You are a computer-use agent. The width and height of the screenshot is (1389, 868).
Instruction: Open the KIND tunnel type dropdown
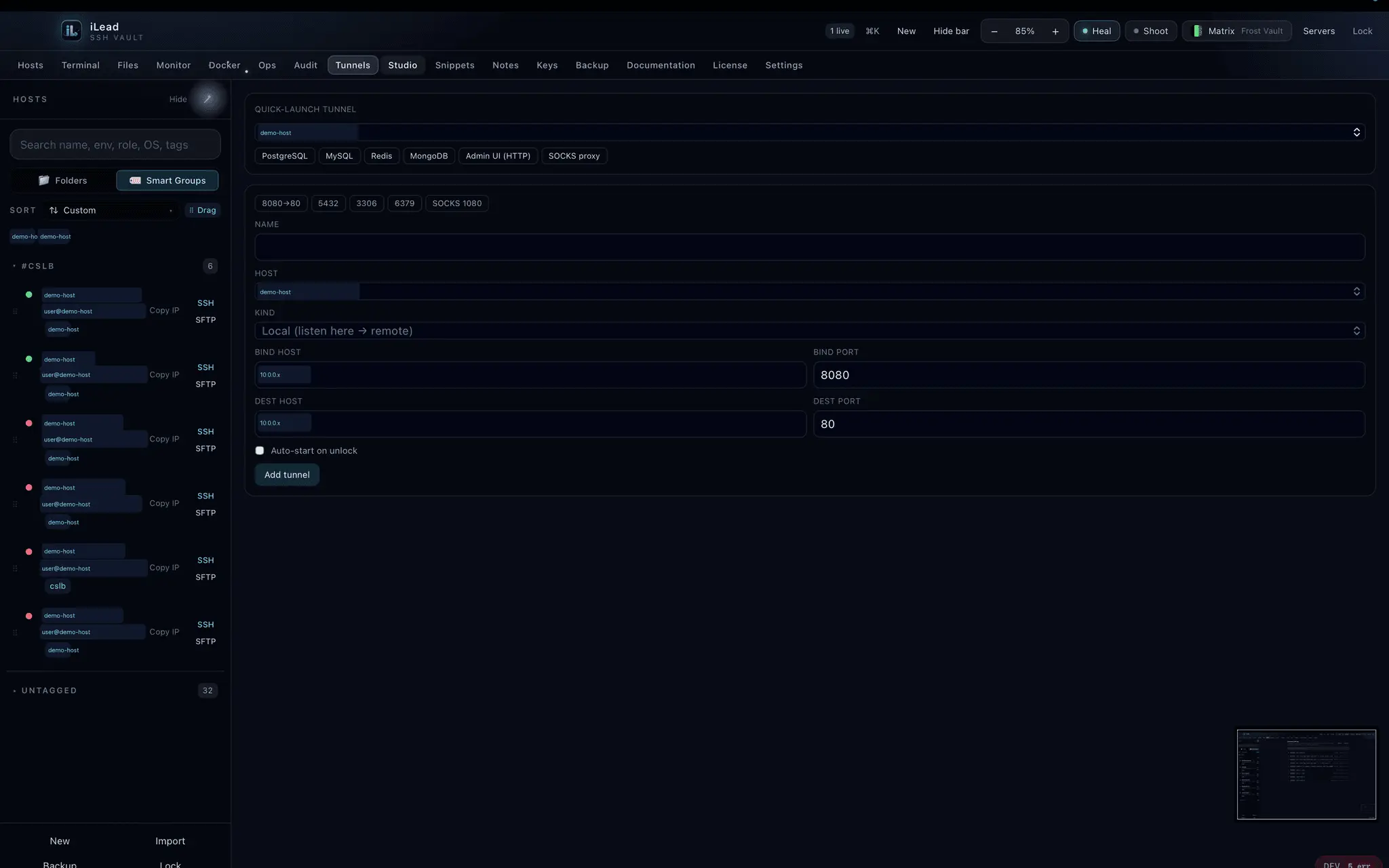[x=810, y=331]
